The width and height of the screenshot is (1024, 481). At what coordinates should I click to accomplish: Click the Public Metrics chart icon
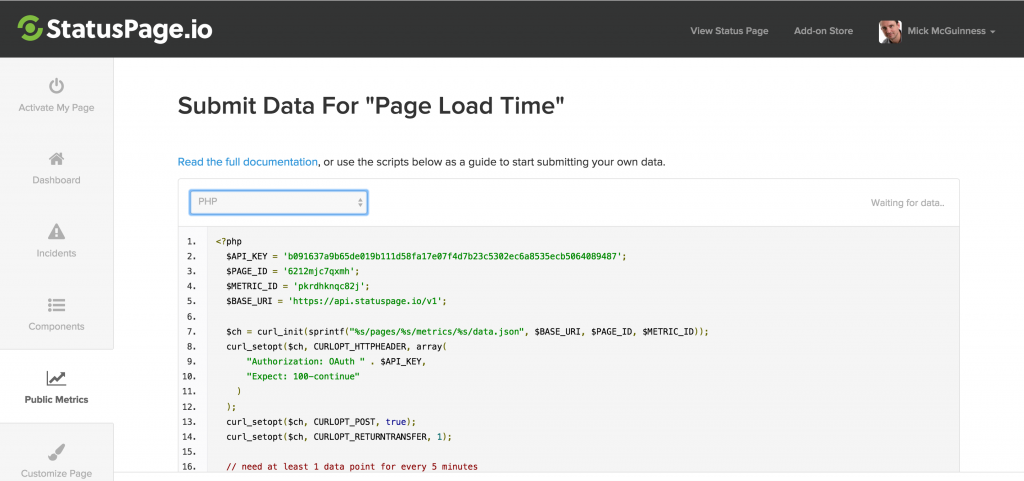(x=56, y=378)
